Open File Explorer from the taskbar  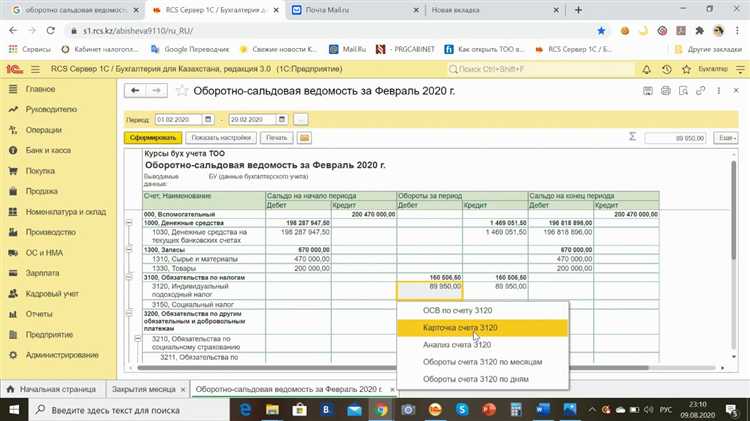(272, 410)
